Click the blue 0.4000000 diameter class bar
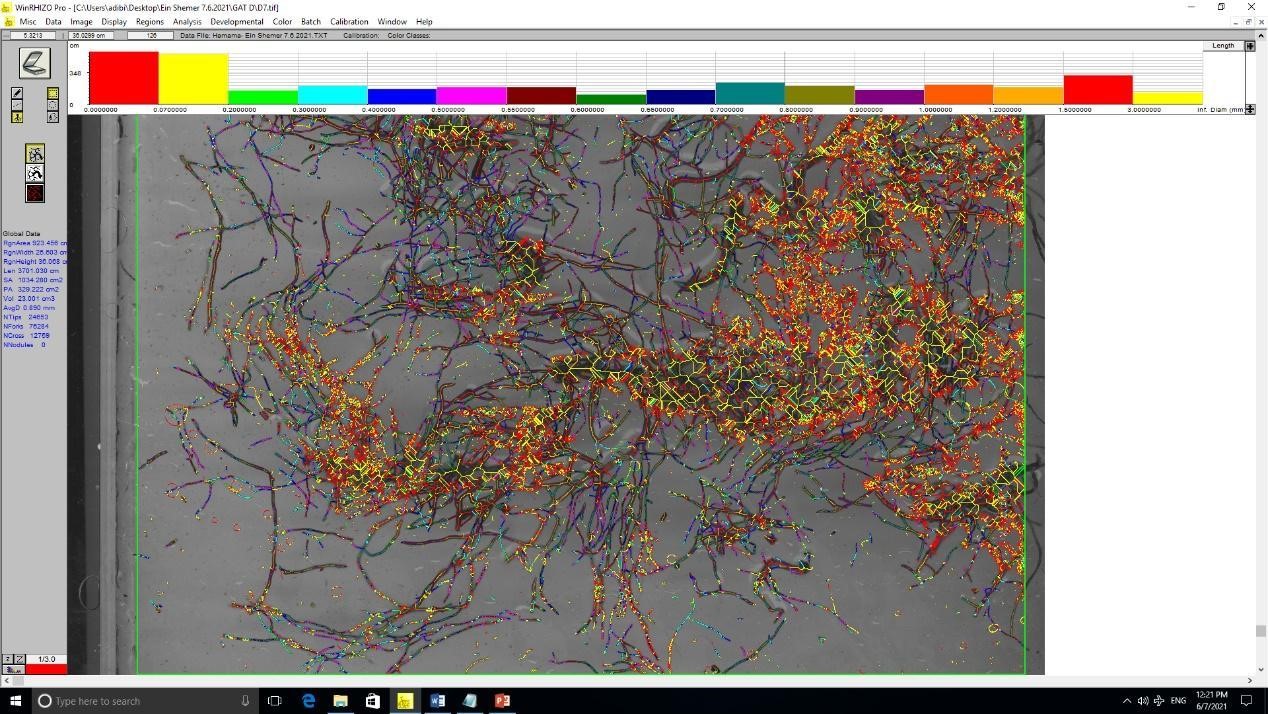Image resolution: width=1268 pixels, height=714 pixels. pyautogui.click(x=402, y=97)
